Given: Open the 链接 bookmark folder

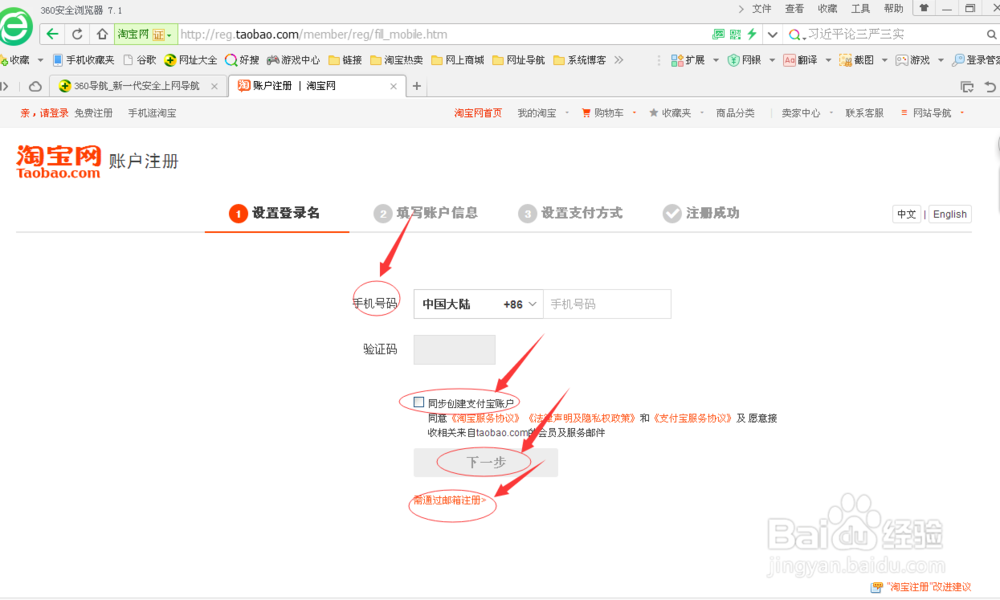Looking at the screenshot, I should point(345,60).
